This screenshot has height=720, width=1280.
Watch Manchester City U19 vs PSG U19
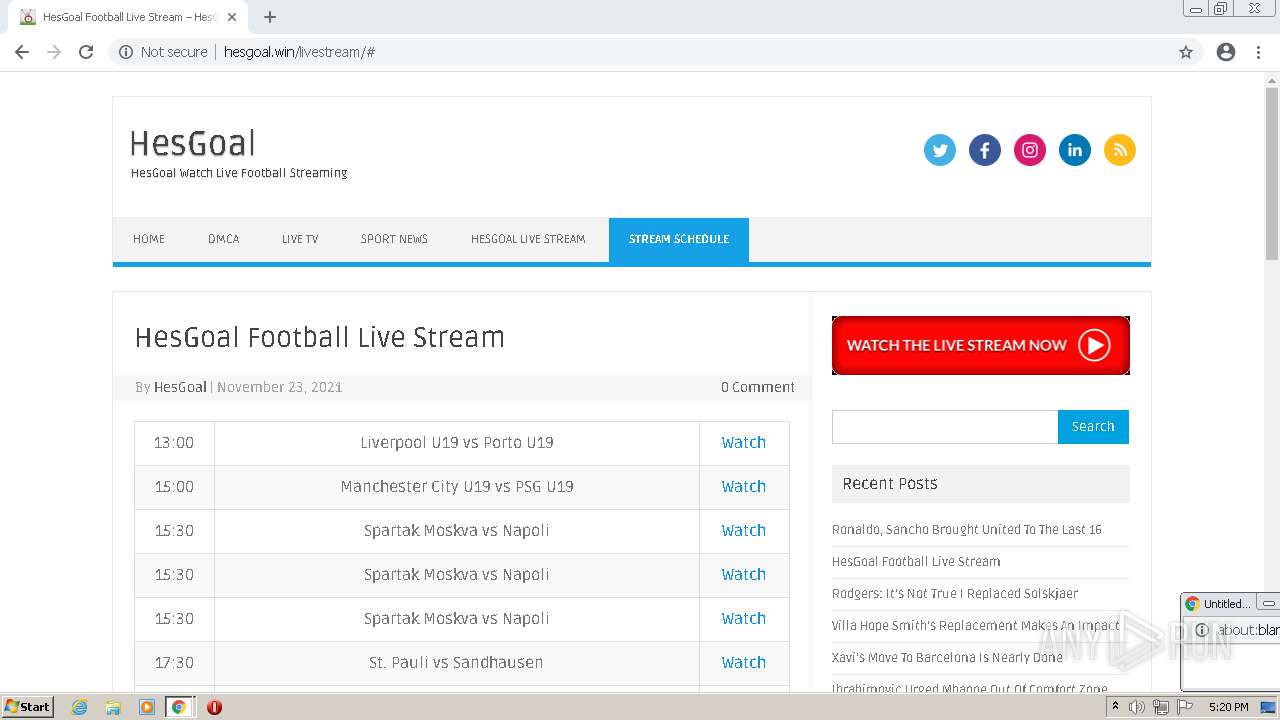coord(743,486)
